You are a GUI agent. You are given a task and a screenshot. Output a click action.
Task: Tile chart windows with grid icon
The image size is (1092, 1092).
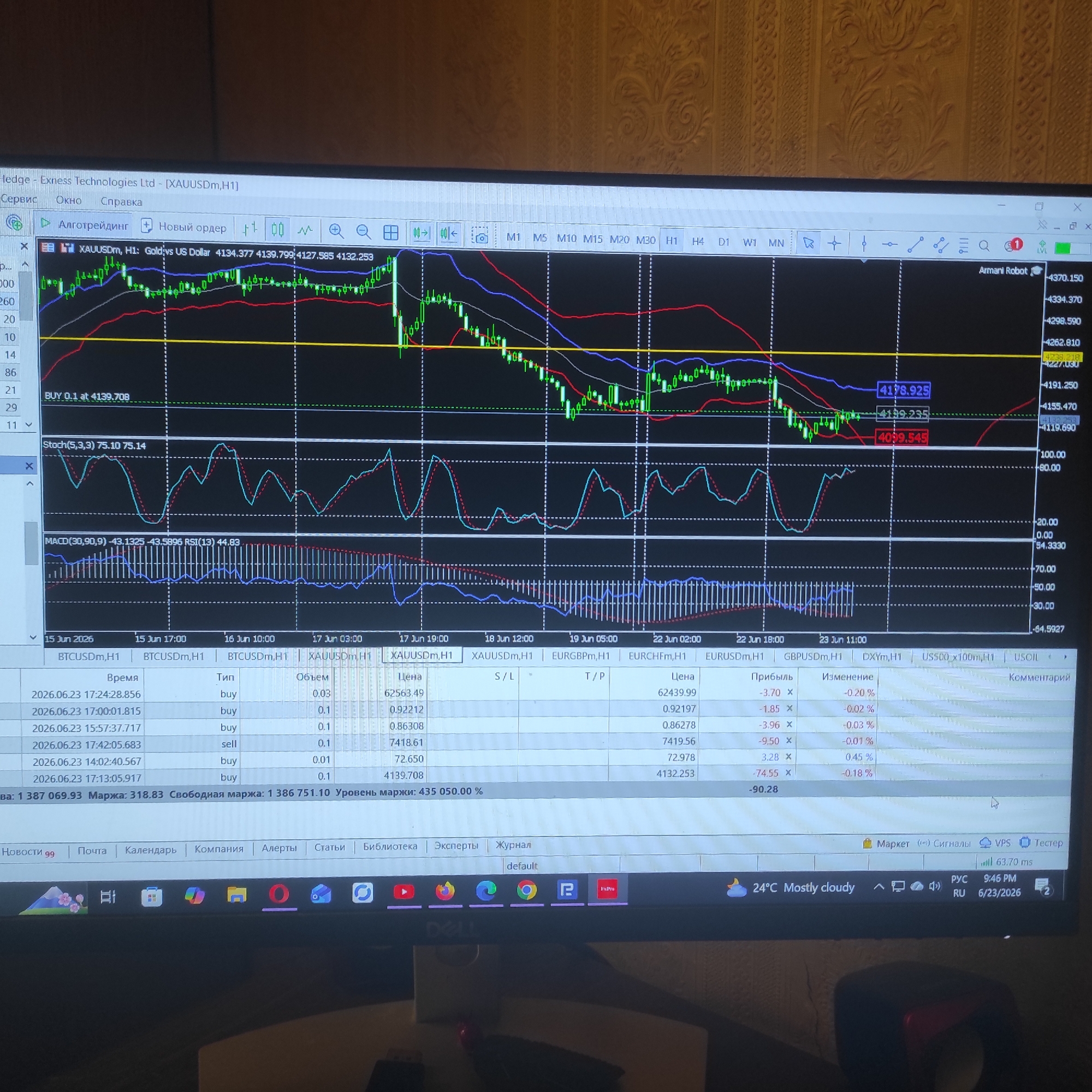point(390,232)
